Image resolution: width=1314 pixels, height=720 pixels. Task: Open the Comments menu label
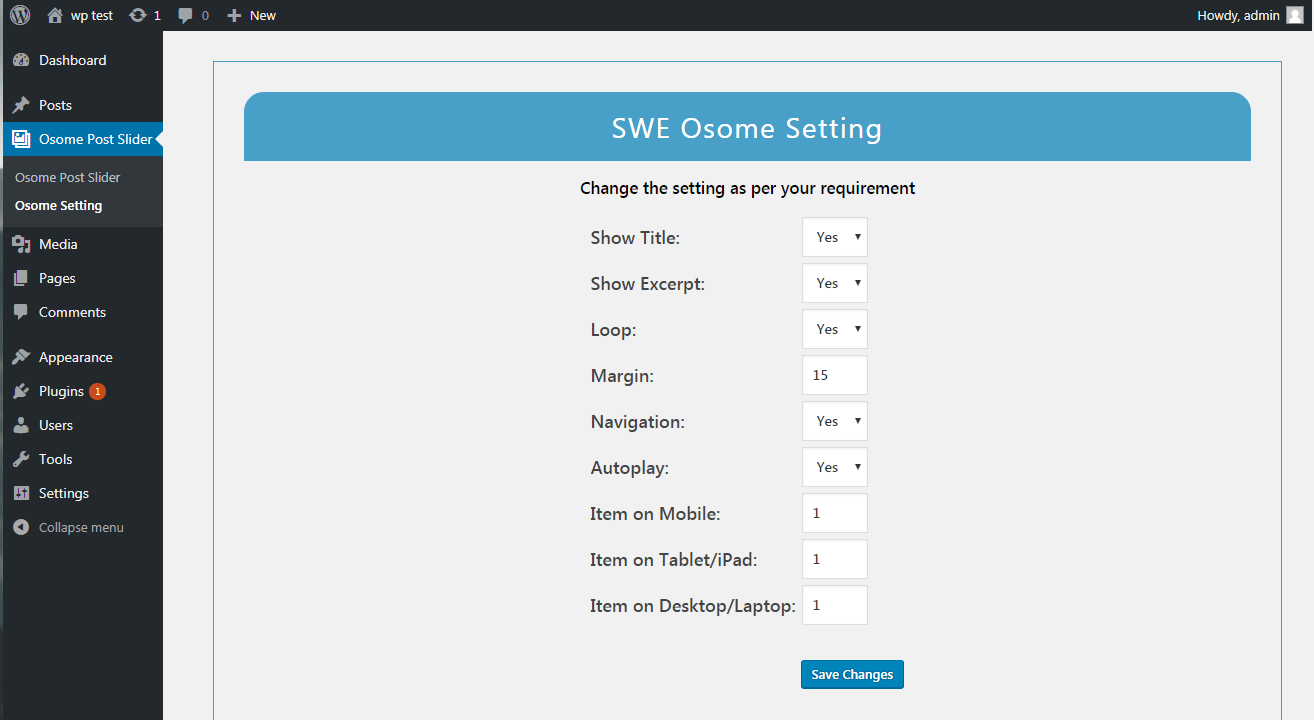72,312
